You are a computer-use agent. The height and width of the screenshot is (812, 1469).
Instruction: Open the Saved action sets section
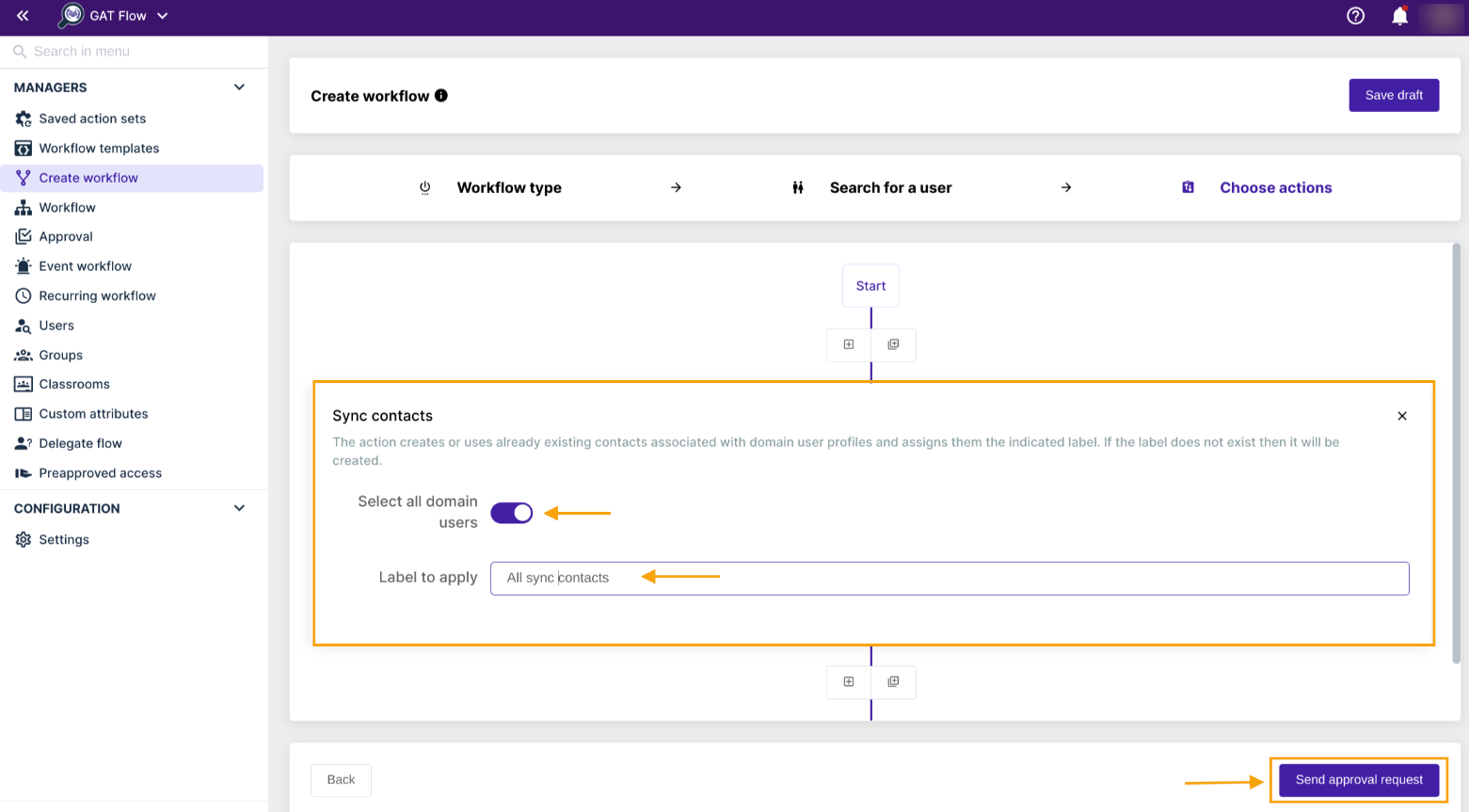pos(91,118)
